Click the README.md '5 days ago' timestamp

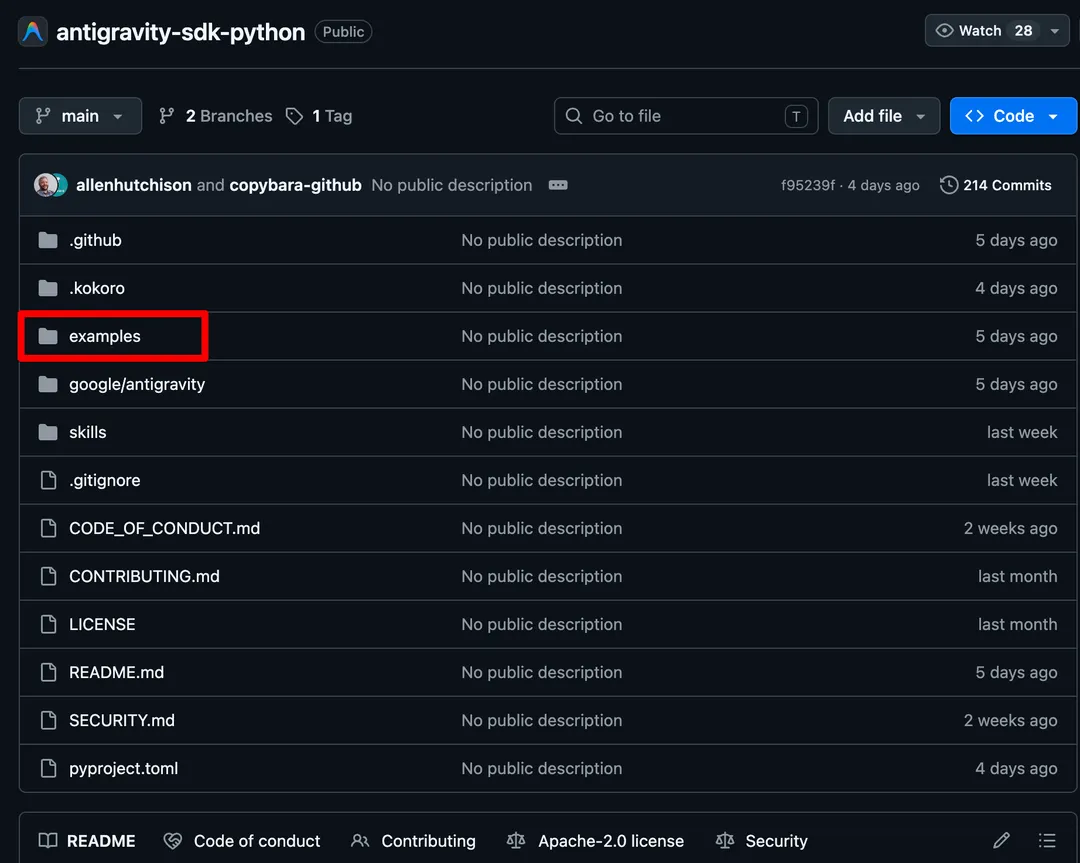tap(1016, 672)
